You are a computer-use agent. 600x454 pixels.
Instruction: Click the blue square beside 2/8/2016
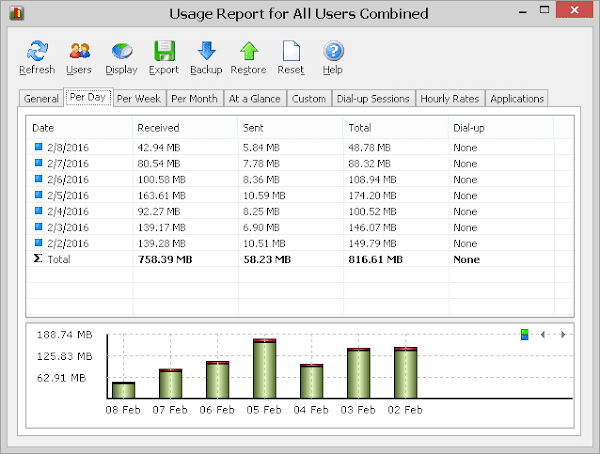(x=38, y=147)
